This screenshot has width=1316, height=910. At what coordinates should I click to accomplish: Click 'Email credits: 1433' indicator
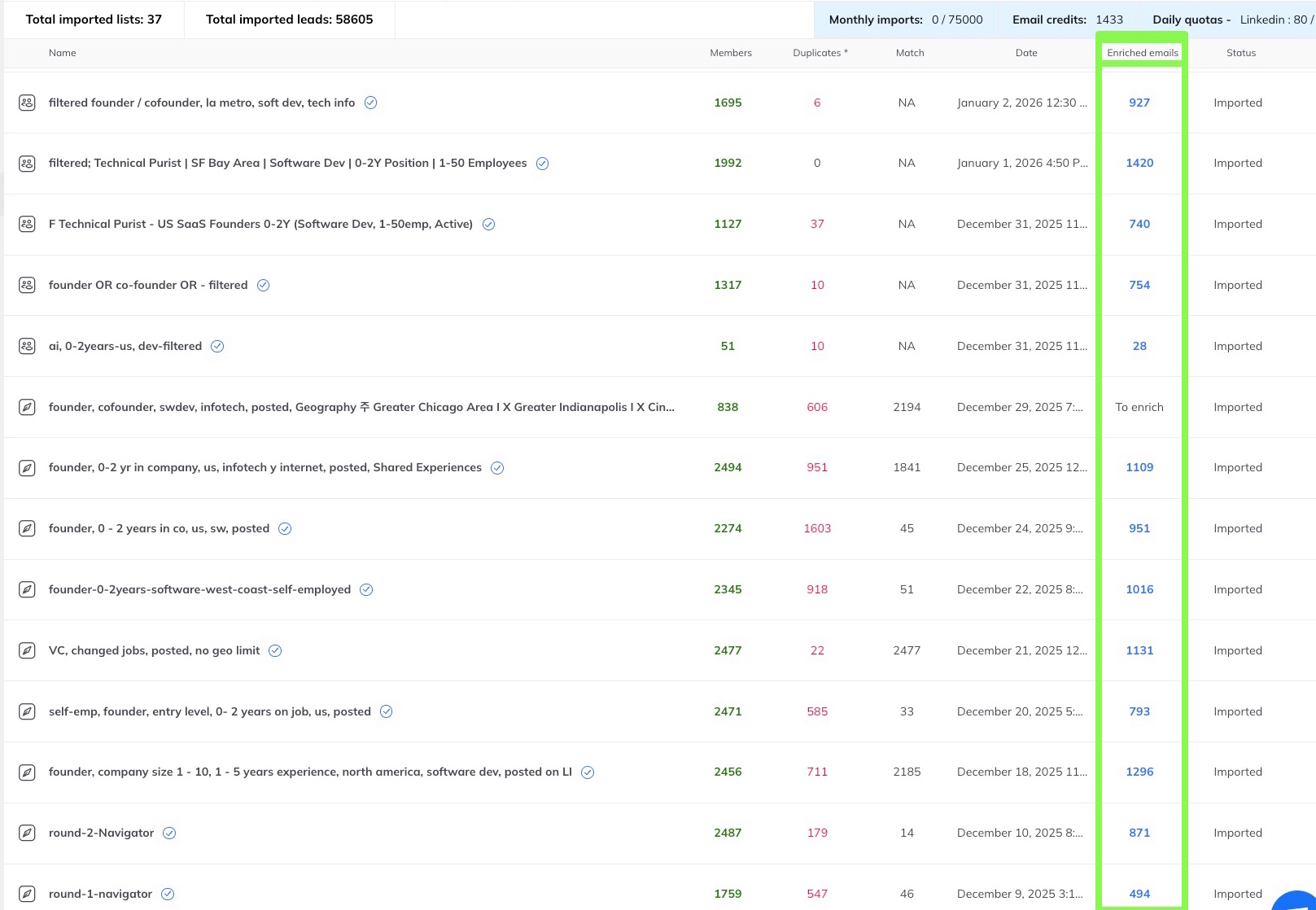coord(1068,20)
